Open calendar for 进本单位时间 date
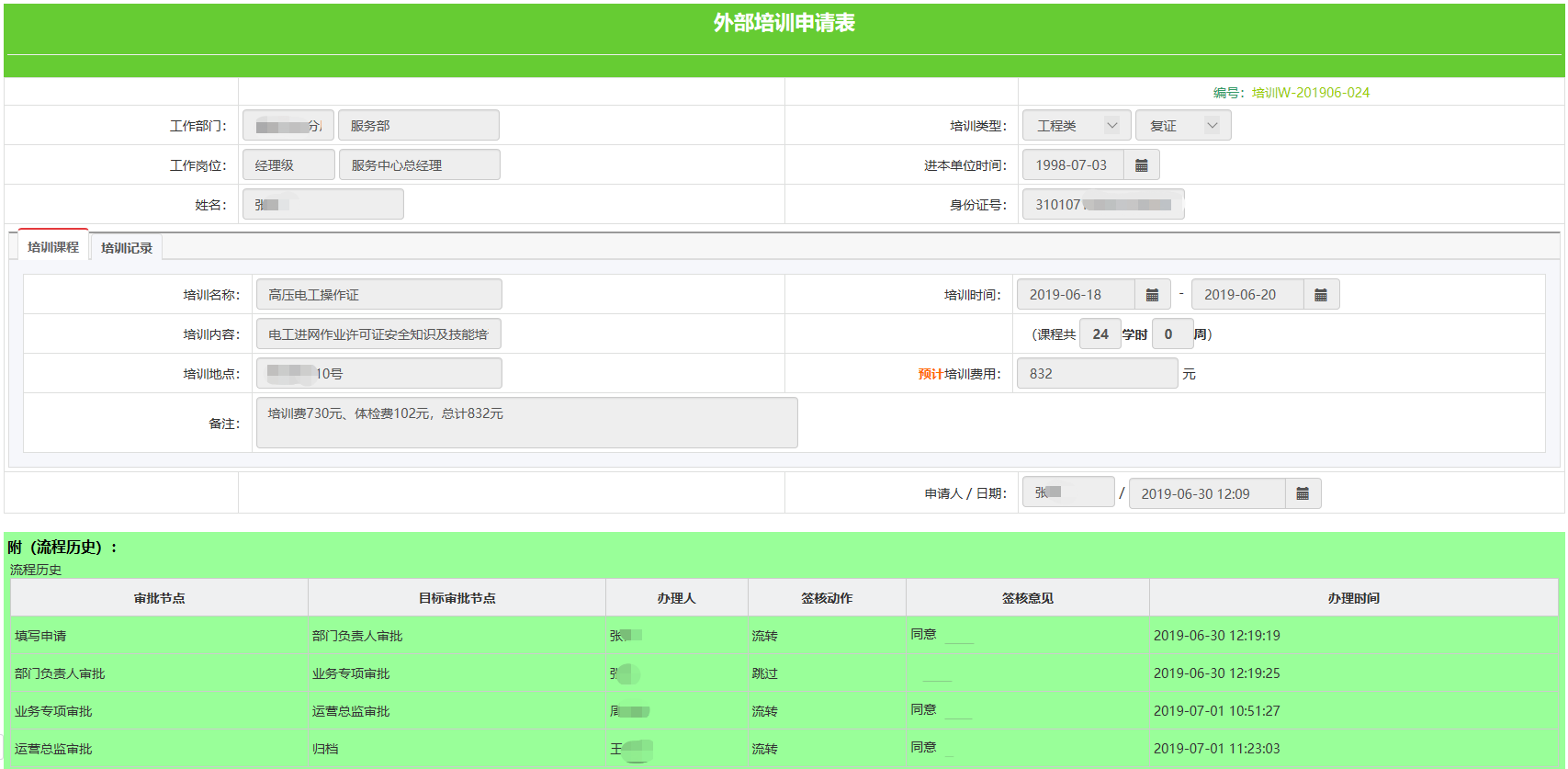Image resolution: width=1568 pixels, height=769 pixels. pyautogui.click(x=1141, y=165)
